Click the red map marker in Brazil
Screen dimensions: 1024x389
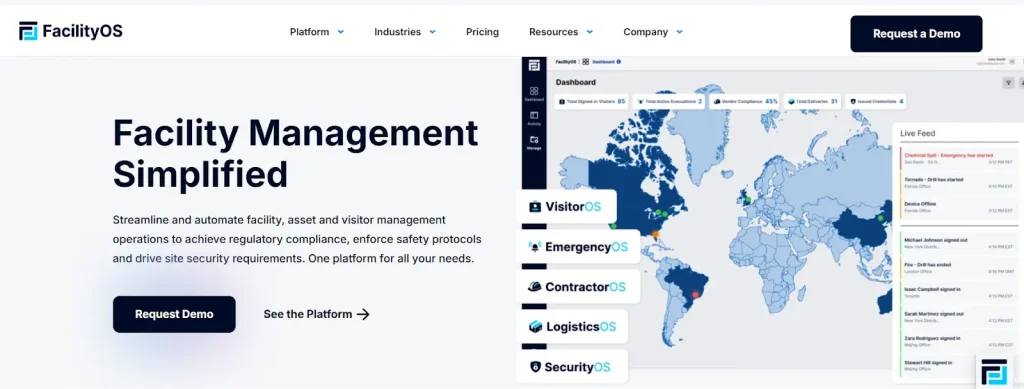coord(696,294)
